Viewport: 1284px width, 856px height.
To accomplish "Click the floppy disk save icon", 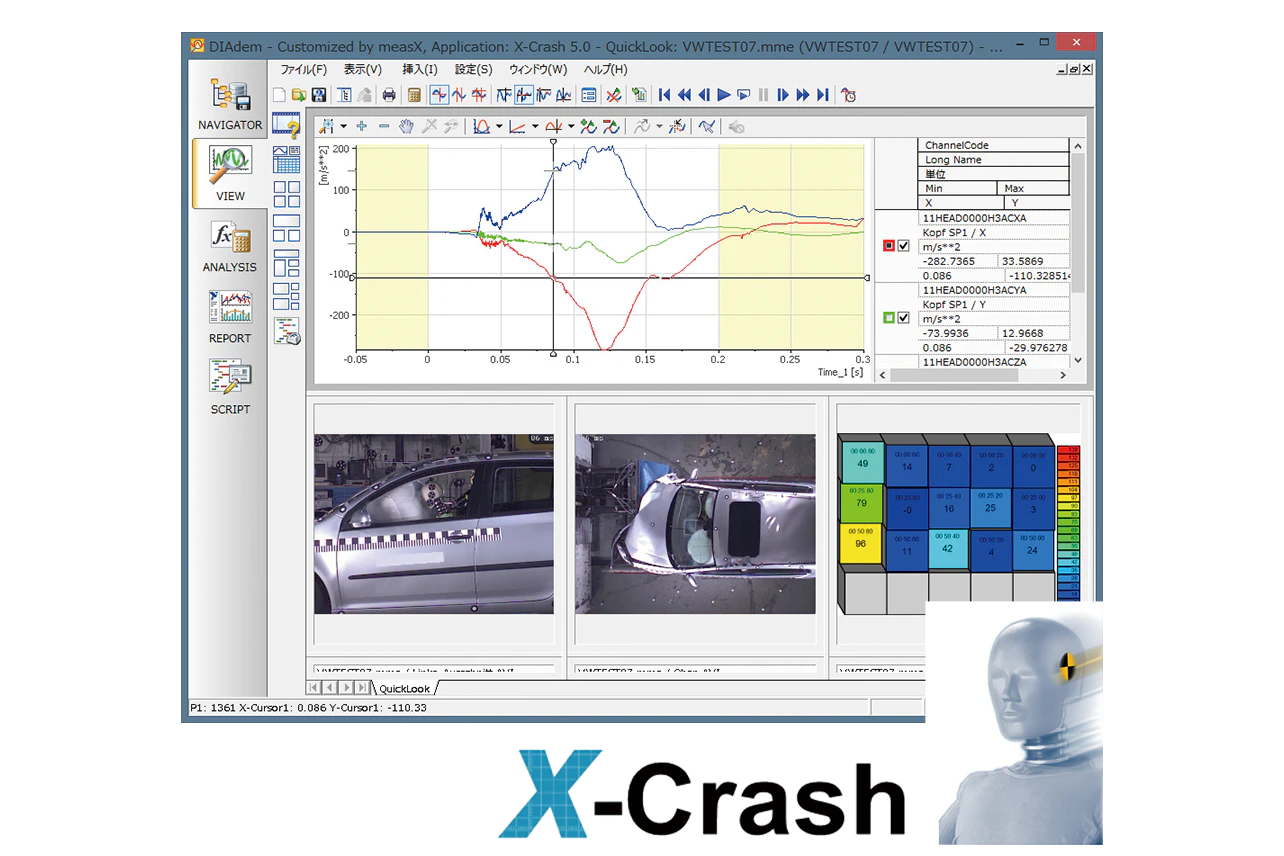I will point(319,95).
